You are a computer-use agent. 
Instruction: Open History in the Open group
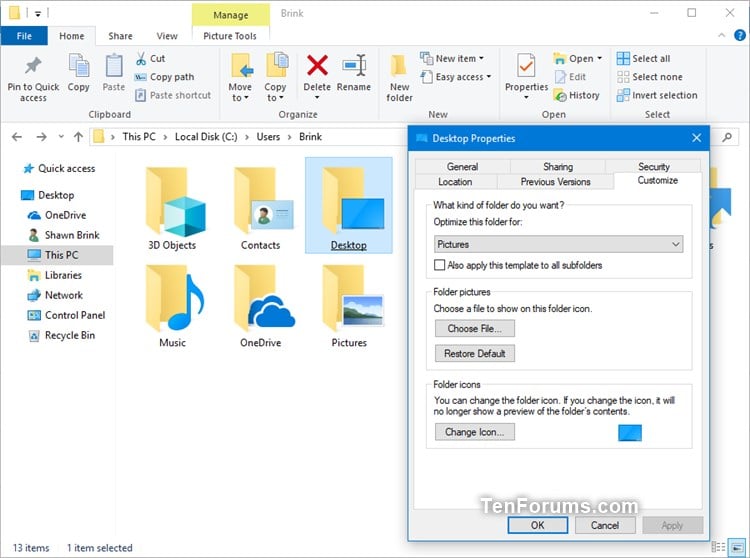coord(576,95)
